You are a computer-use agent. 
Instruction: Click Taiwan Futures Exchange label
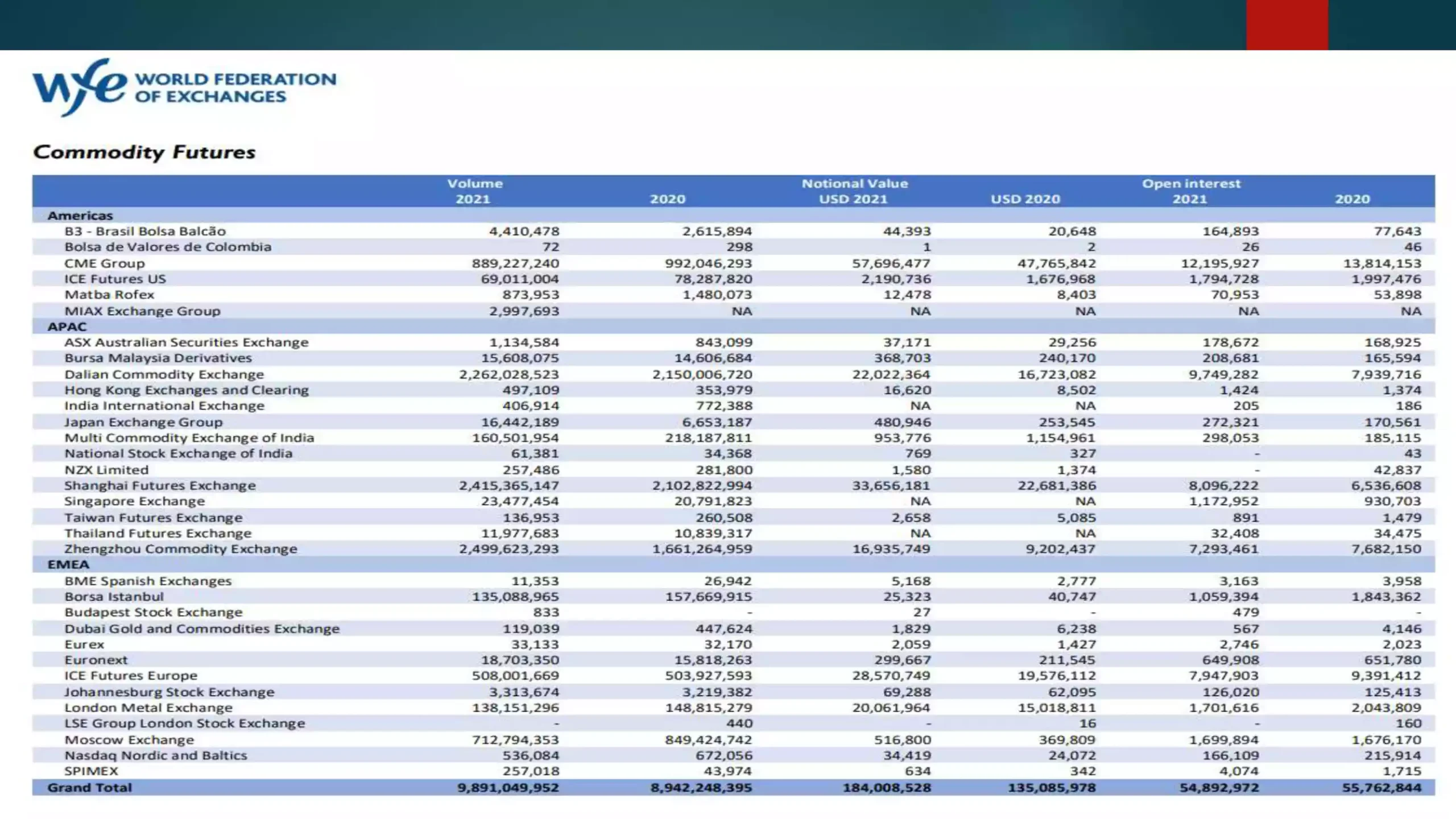coord(153,518)
